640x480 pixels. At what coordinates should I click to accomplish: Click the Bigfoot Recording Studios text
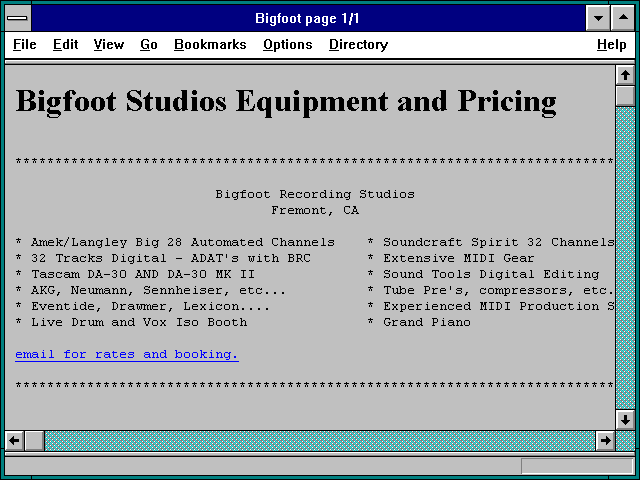pos(315,194)
